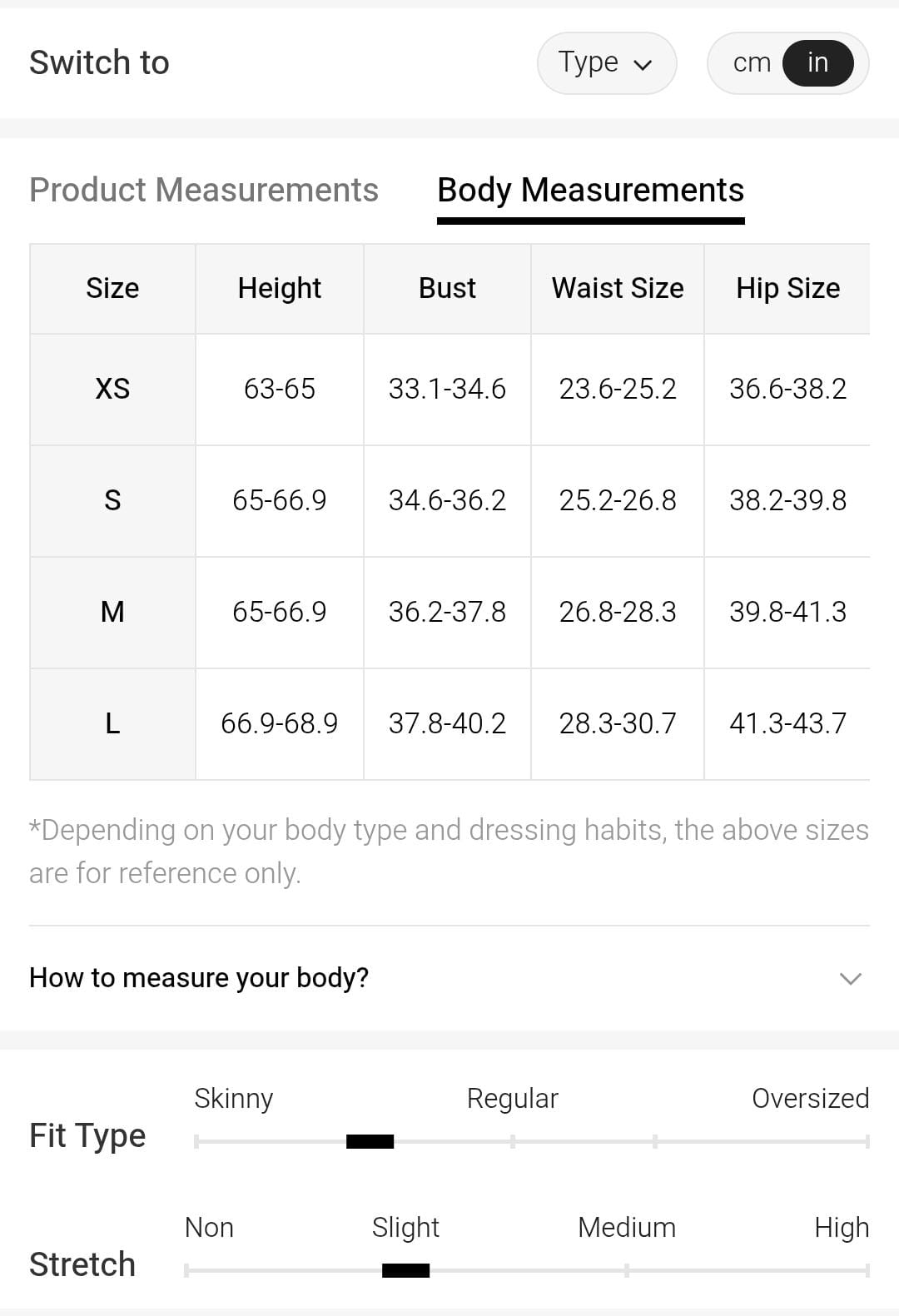This screenshot has width=899, height=1316.
Task: Select the in unit option
Action: [x=817, y=63]
